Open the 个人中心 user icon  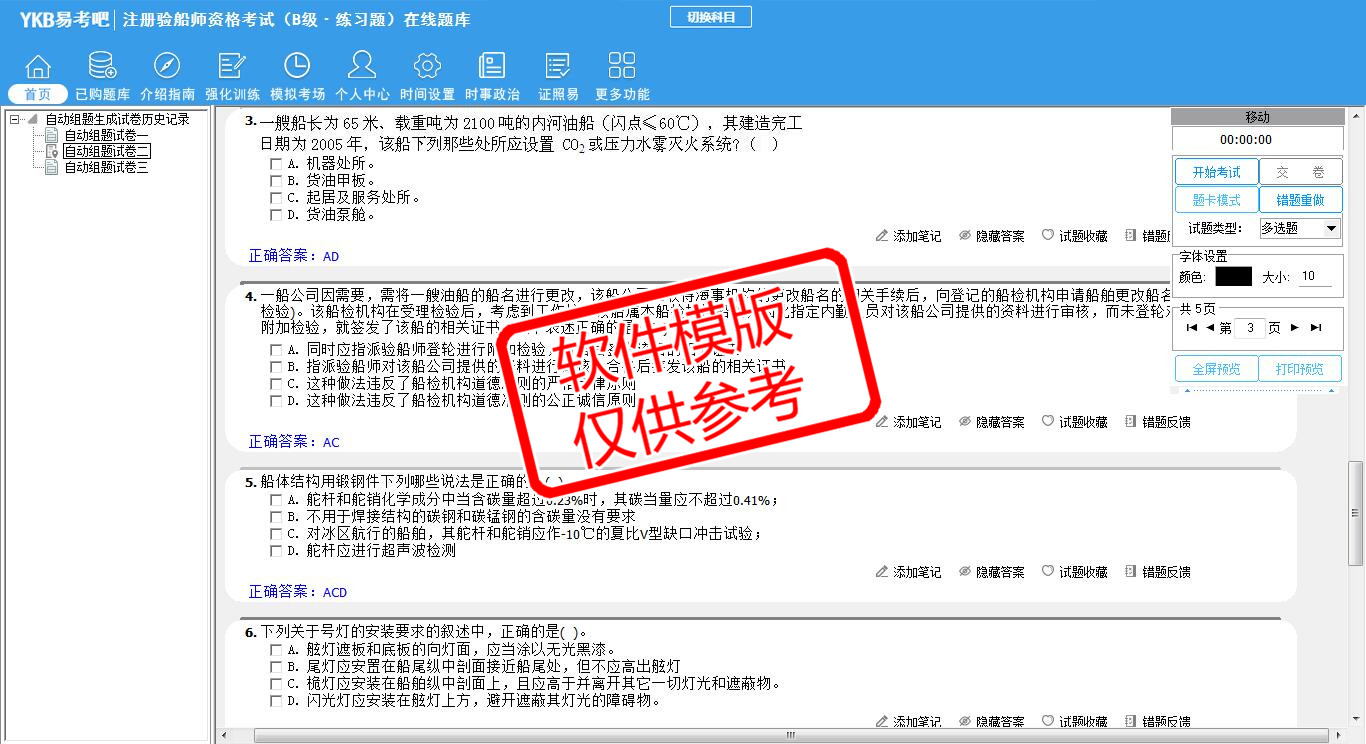[x=362, y=67]
